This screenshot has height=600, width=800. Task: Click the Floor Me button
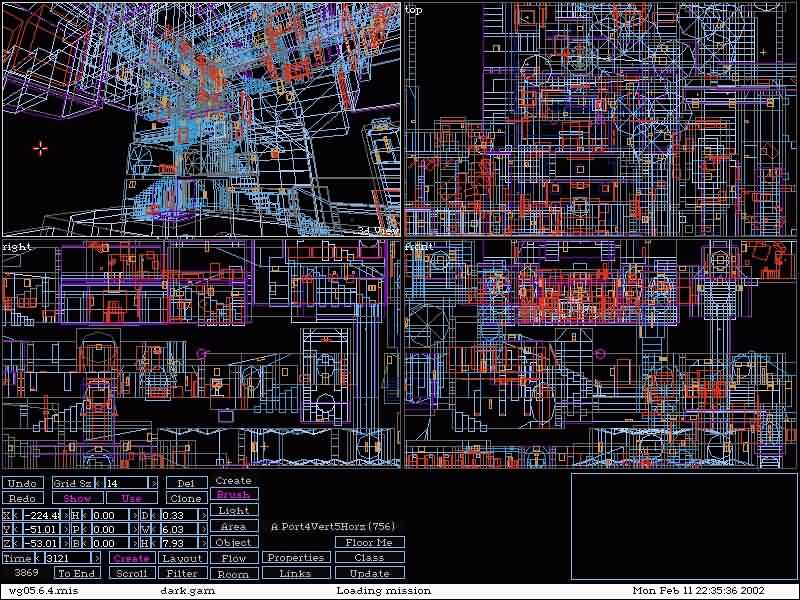click(369, 542)
